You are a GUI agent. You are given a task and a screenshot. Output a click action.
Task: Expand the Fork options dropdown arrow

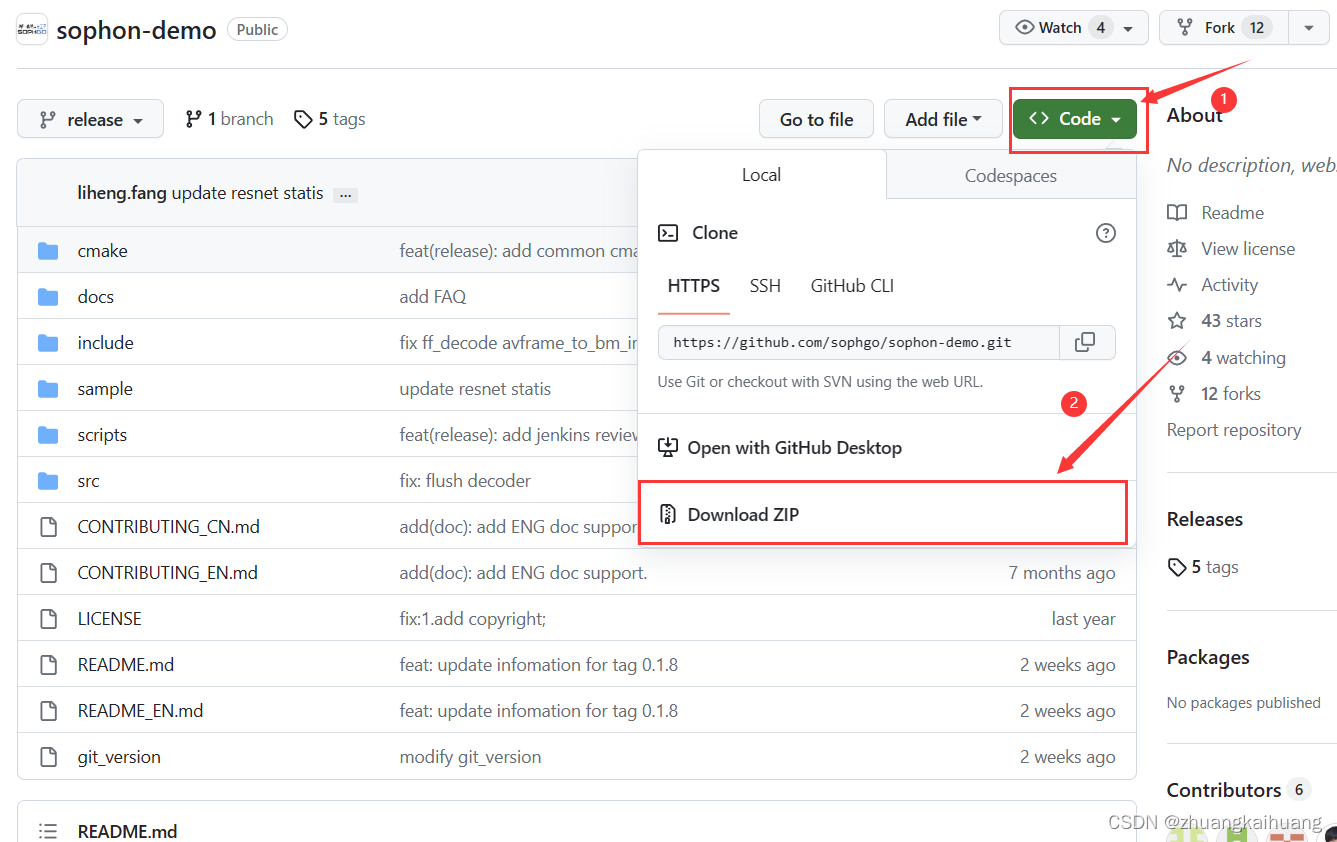coord(1309,28)
